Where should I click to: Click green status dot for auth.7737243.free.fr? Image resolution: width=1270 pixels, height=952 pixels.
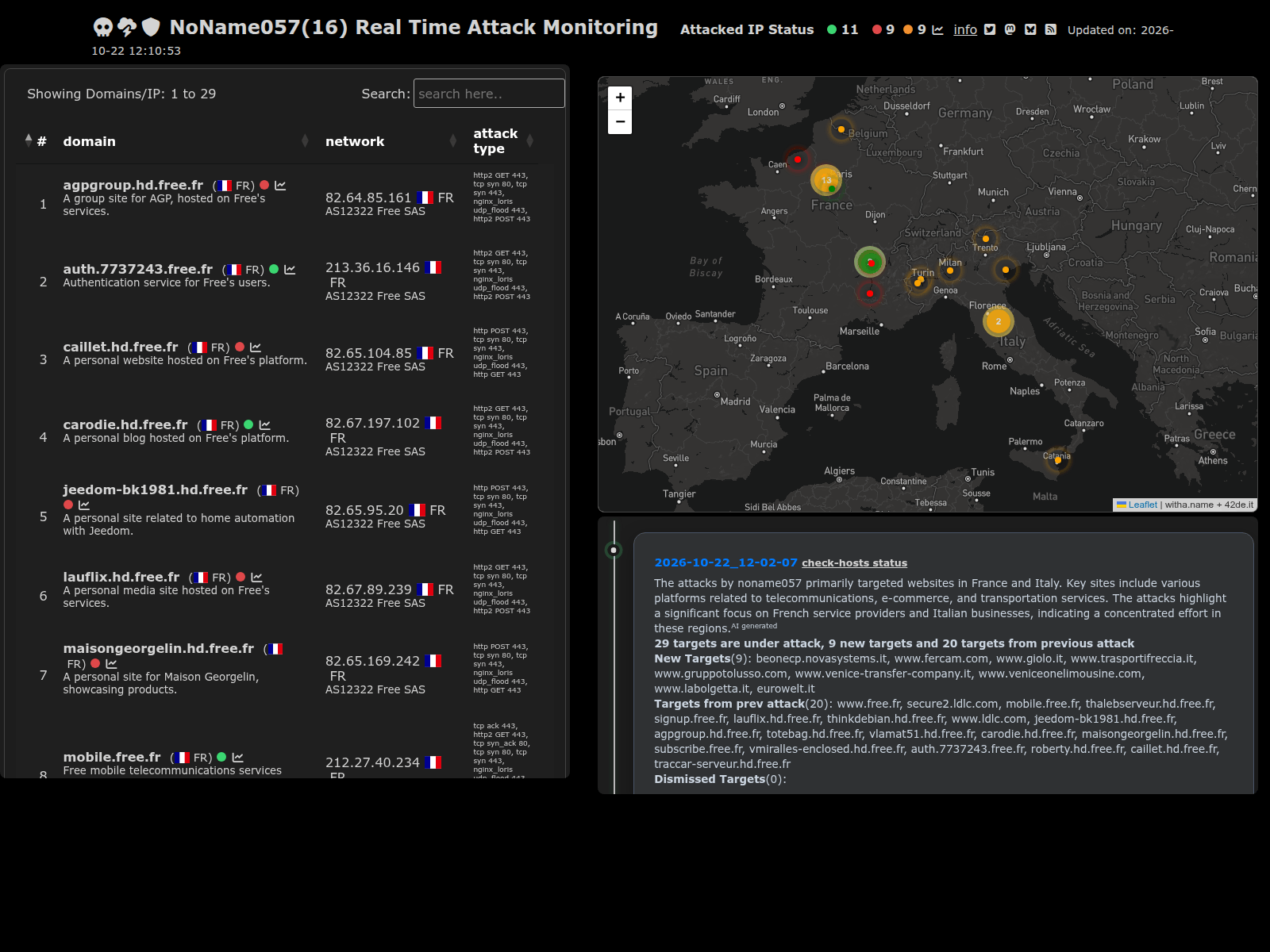pyautogui.click(x=274, y=269)
